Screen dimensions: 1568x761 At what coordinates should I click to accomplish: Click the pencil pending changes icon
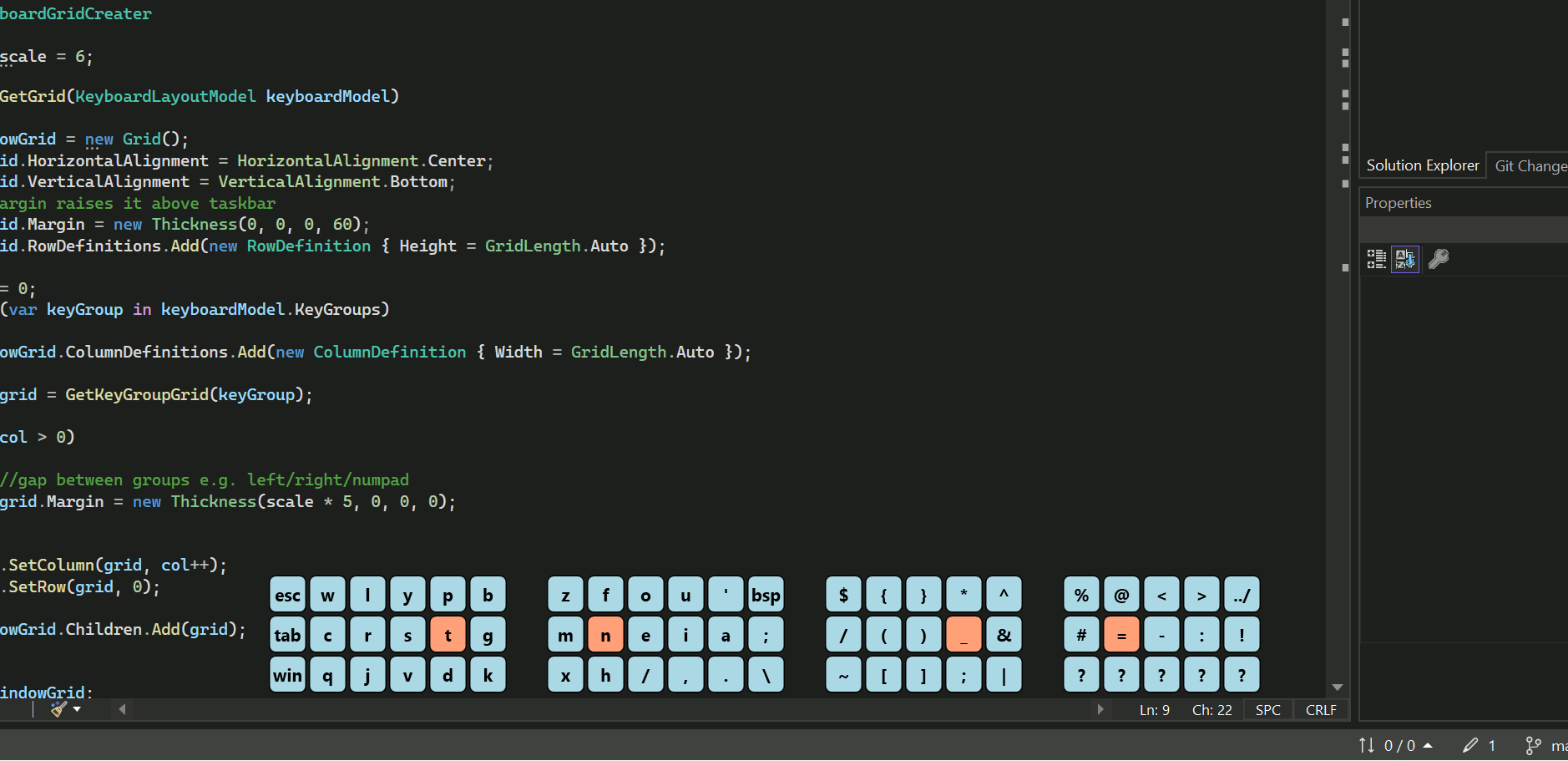(x=1469, y=745)
